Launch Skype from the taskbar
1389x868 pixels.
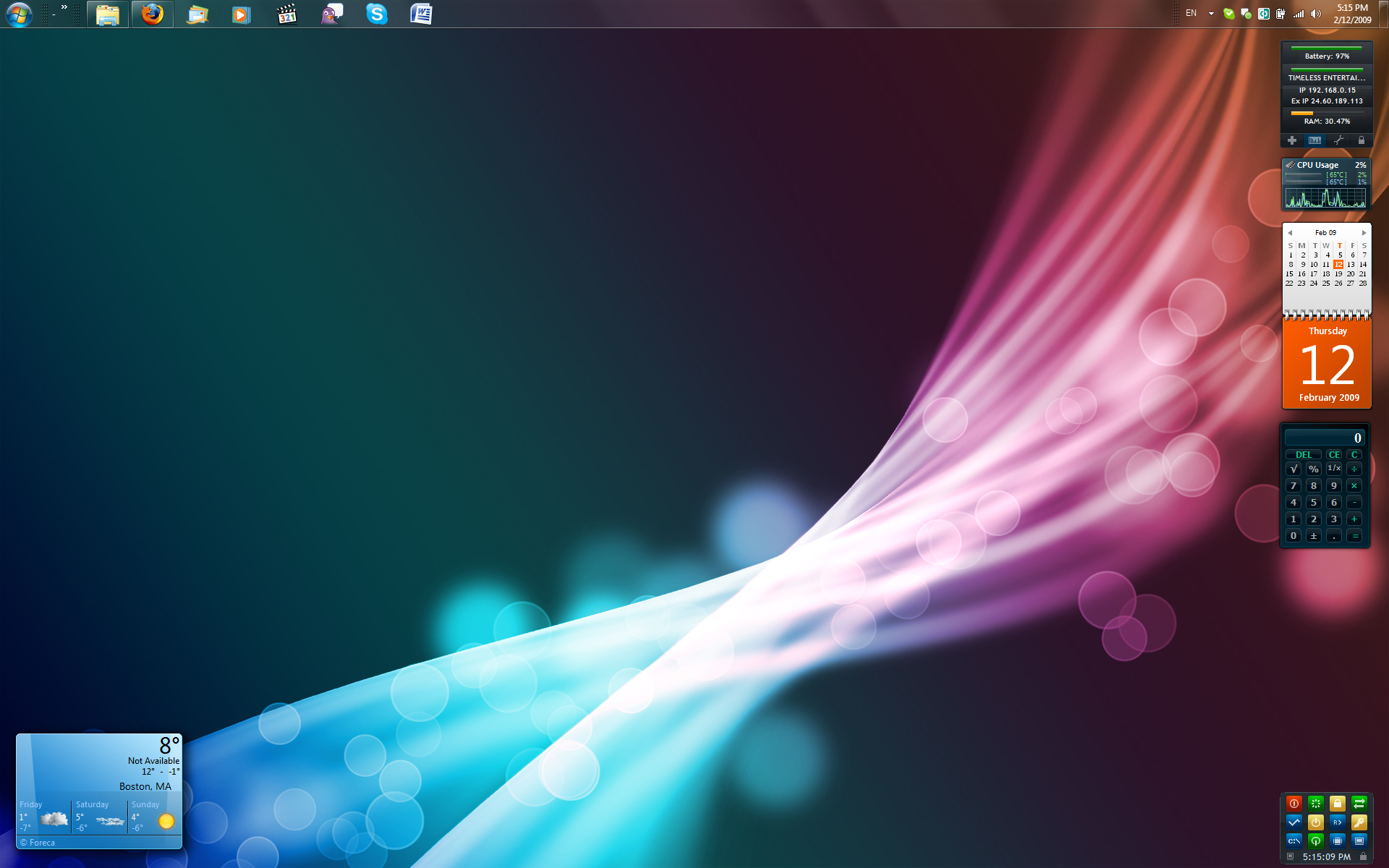click(376, 14)
